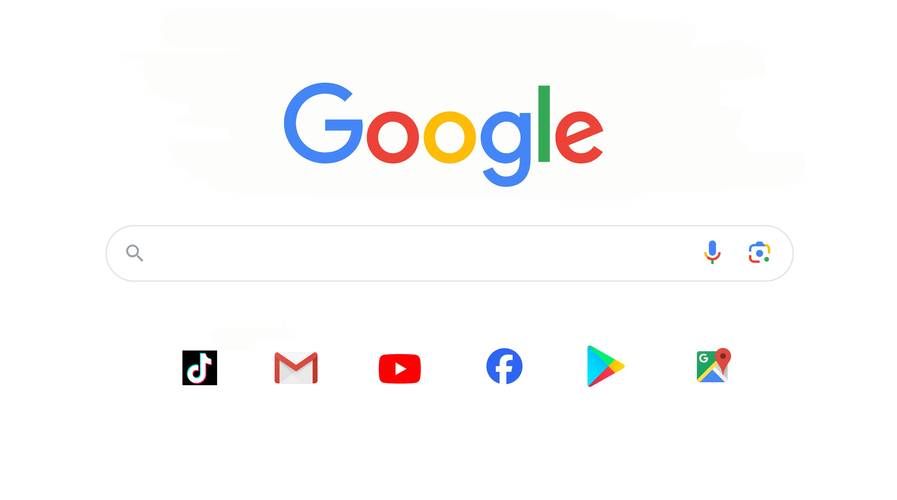Image resolution: width=897 pixels, height=500 pixels.
Task: Open the TikTok shortcut
Action: (x=200, y=368)
